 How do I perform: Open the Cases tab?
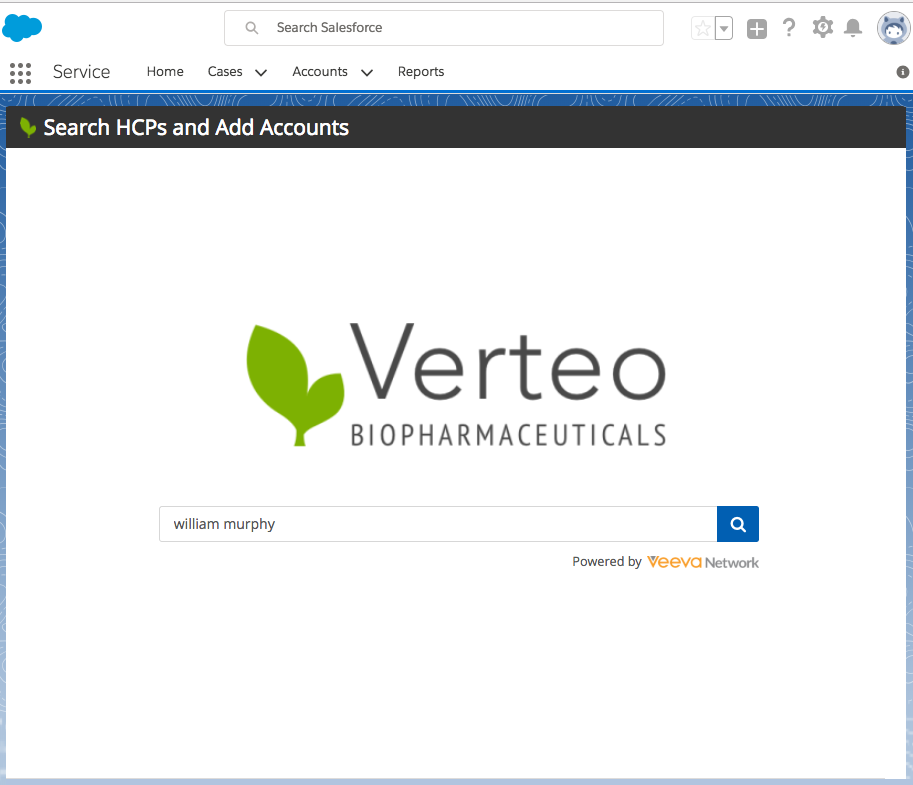point(225,72)
